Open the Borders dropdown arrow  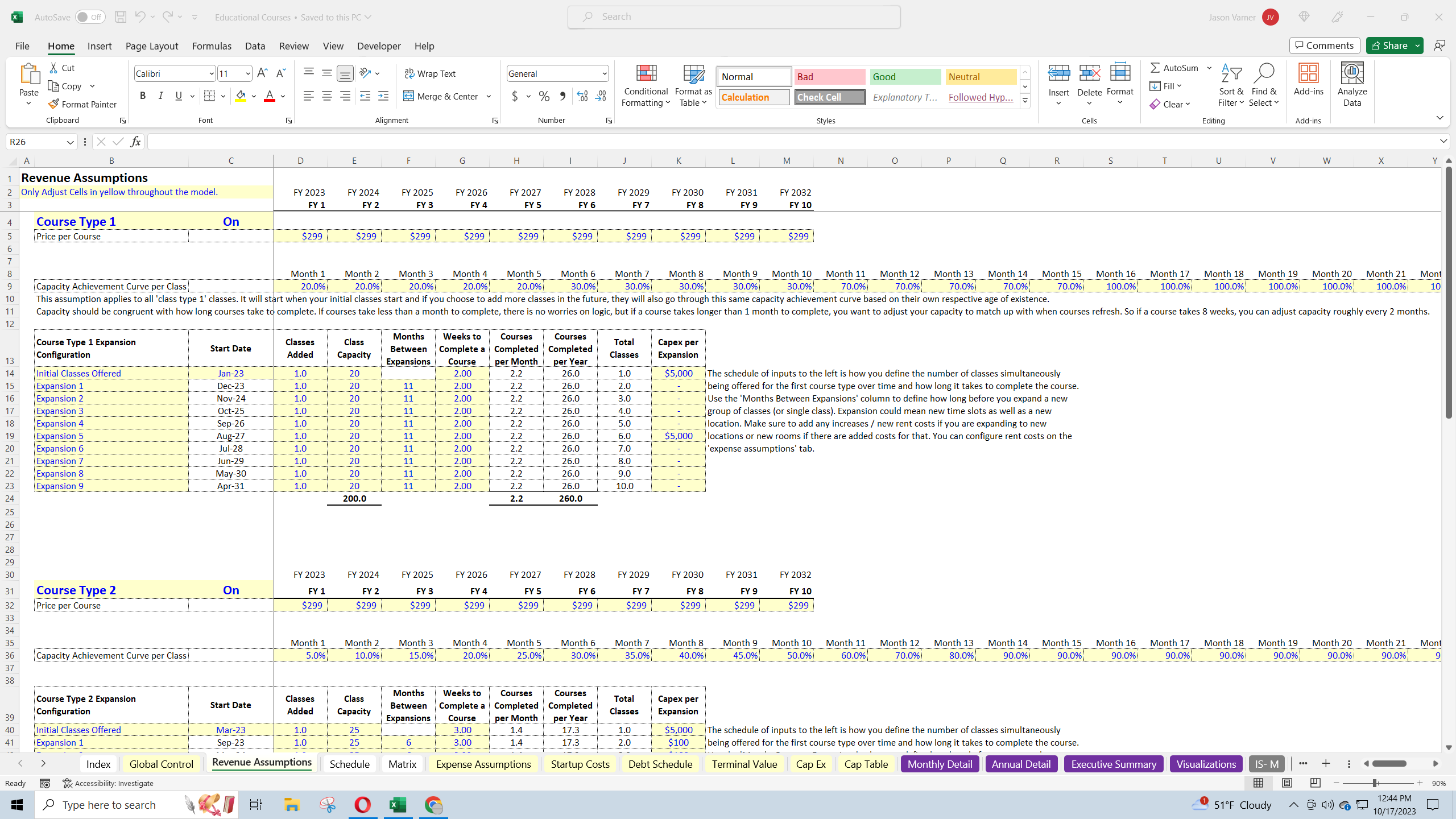(x=223, y=96)
